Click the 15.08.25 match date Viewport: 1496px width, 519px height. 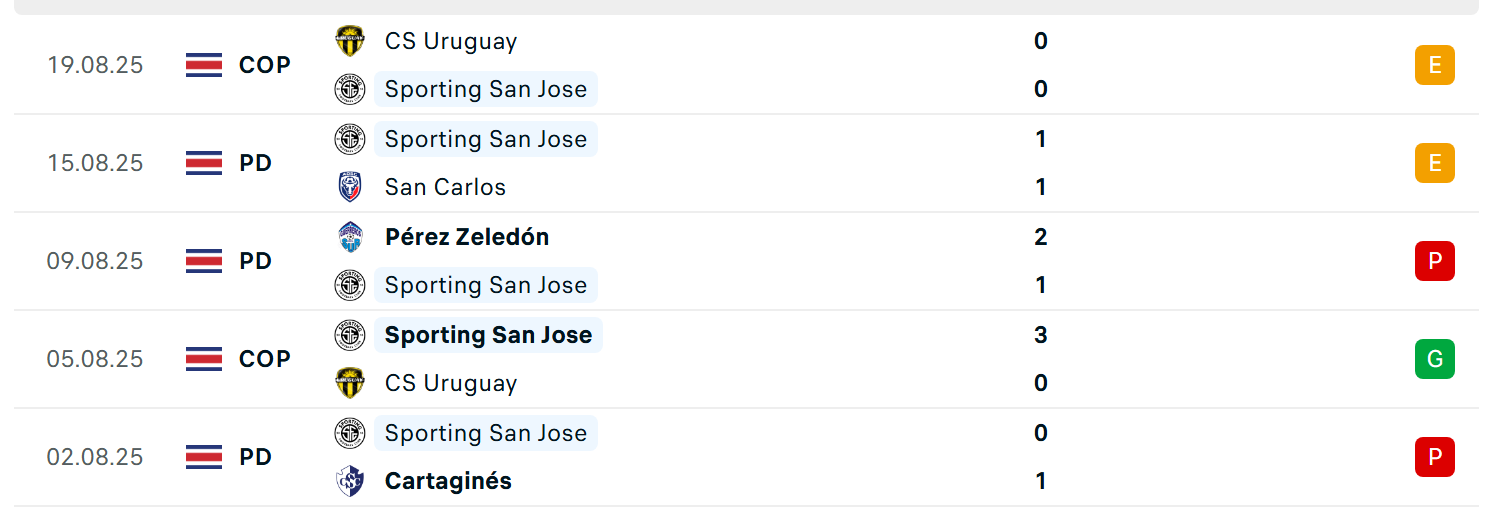(x=95, y=163)
